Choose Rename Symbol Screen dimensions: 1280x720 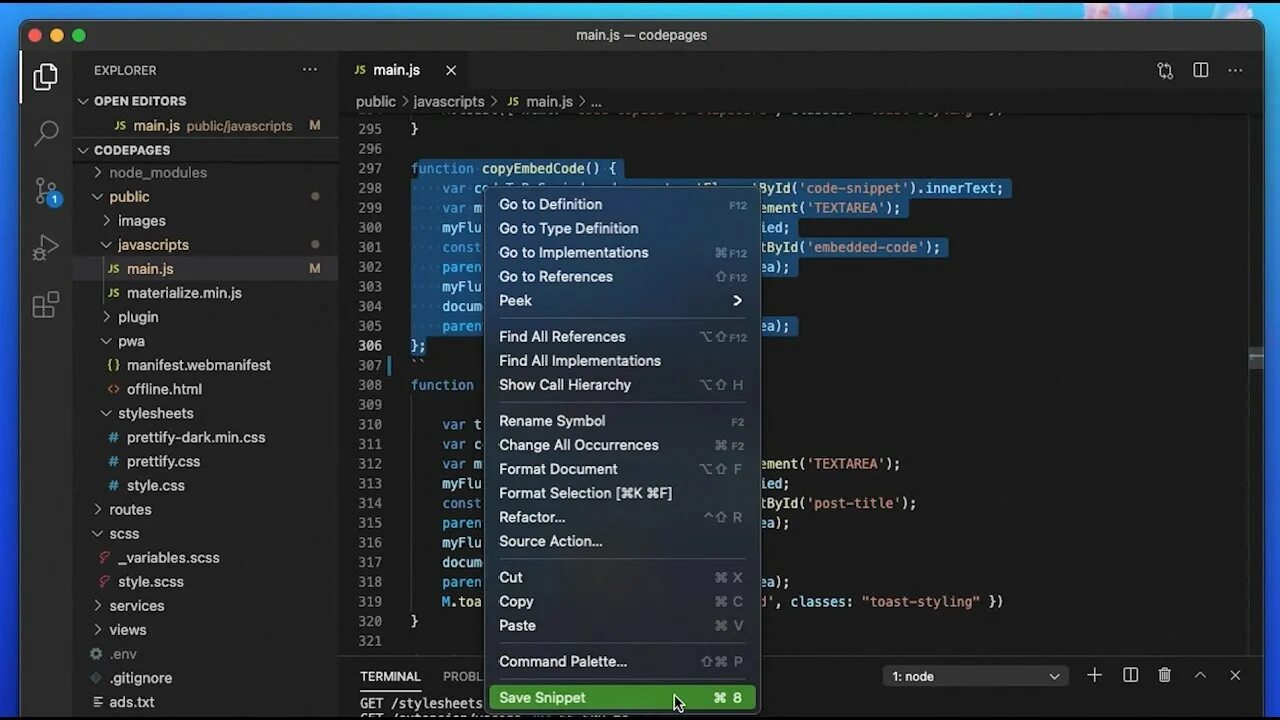click(622, 420)
